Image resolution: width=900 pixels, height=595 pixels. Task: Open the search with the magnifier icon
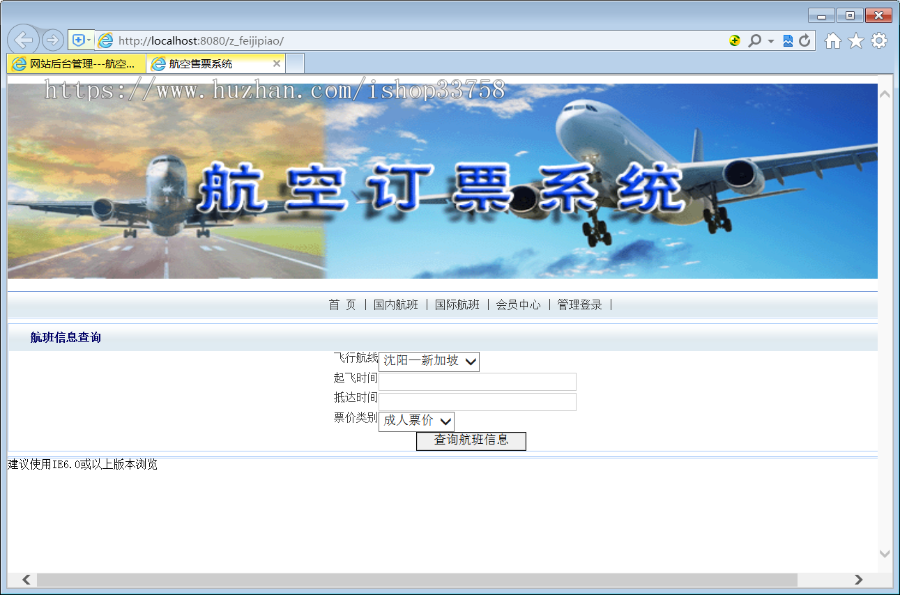tap(757, 40)
